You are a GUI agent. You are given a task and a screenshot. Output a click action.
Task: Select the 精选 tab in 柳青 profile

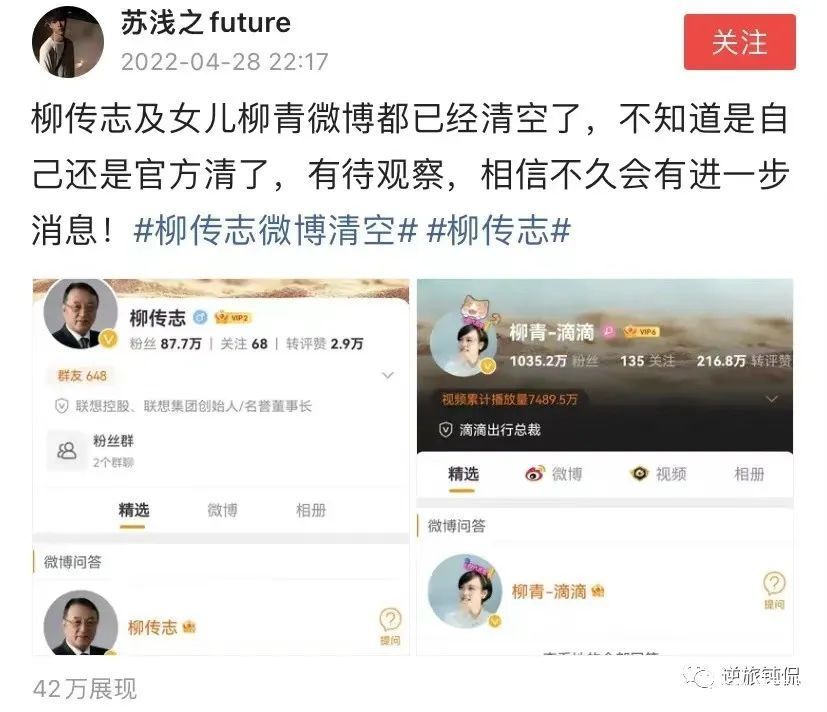tap(463, 474)
